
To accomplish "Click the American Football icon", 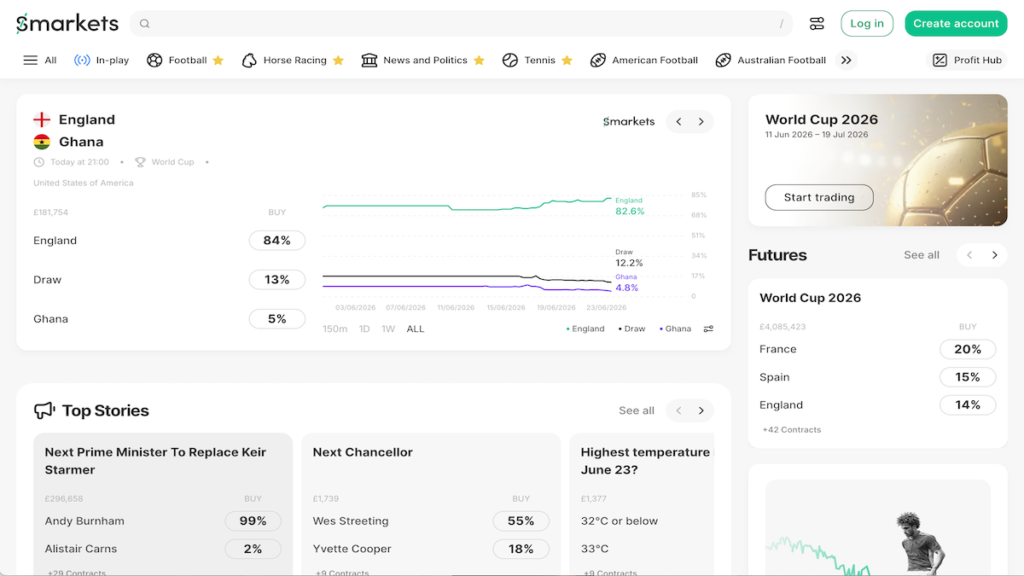I will 598,60.
